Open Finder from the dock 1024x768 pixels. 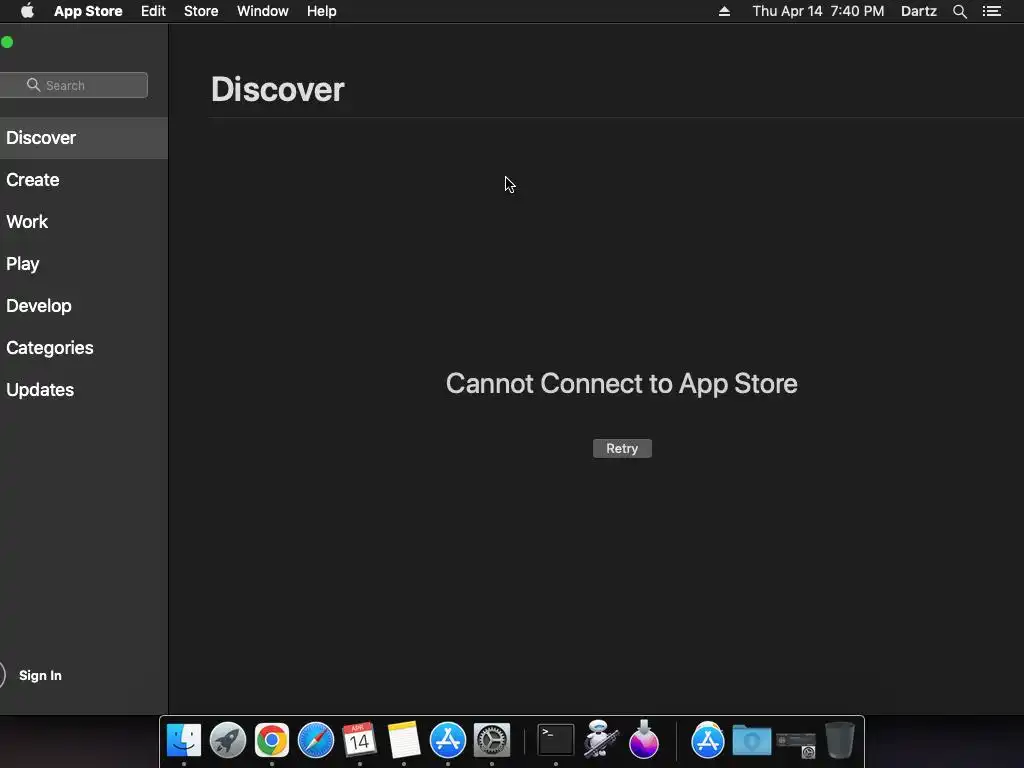pos(184,741)
